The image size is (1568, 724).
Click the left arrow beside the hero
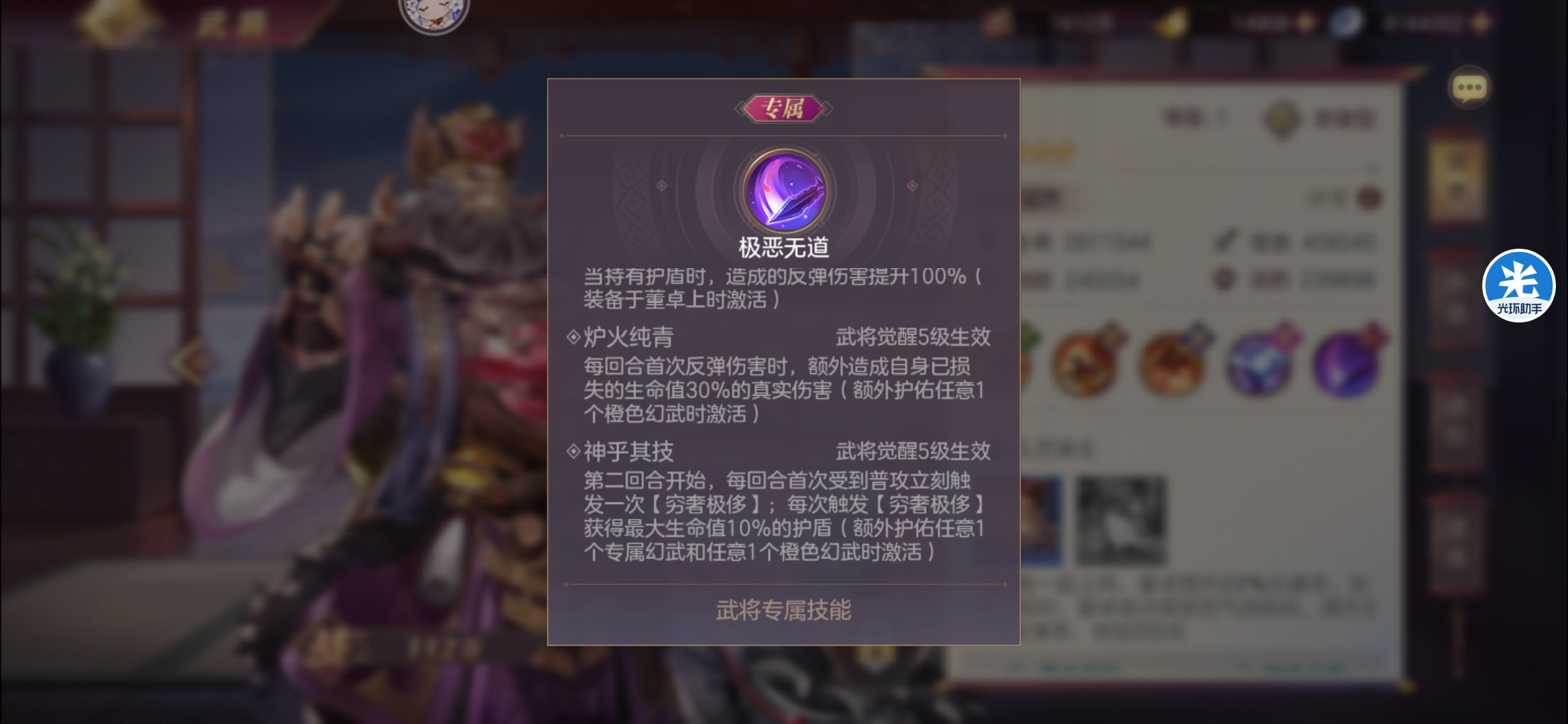click(192, 362)
